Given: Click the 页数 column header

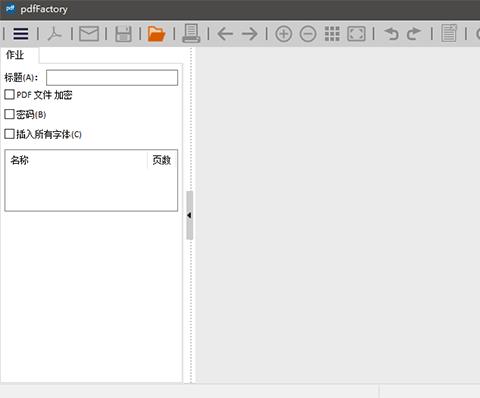Looking at the screenshot, I should [x=162, y=160].
